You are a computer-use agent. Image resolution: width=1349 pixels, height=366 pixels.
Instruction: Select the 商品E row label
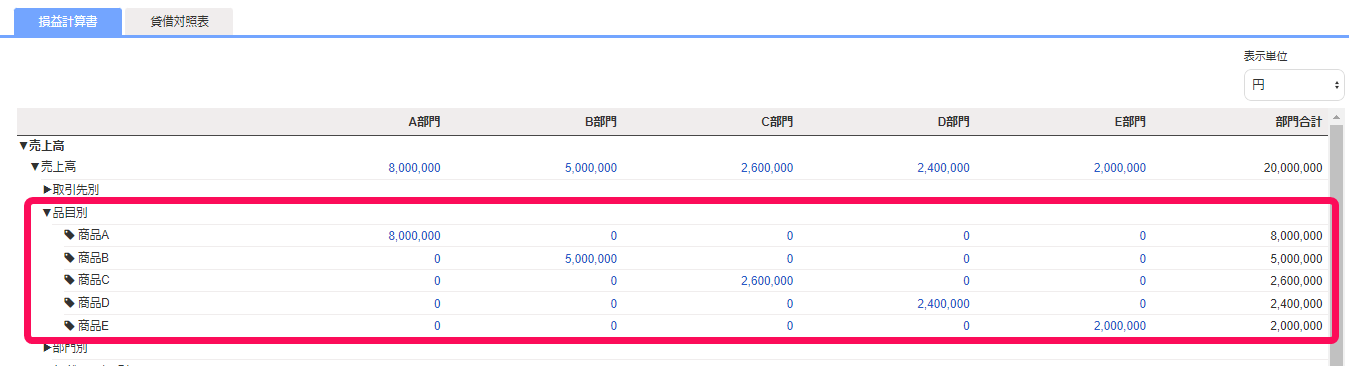tap(93, 326)
